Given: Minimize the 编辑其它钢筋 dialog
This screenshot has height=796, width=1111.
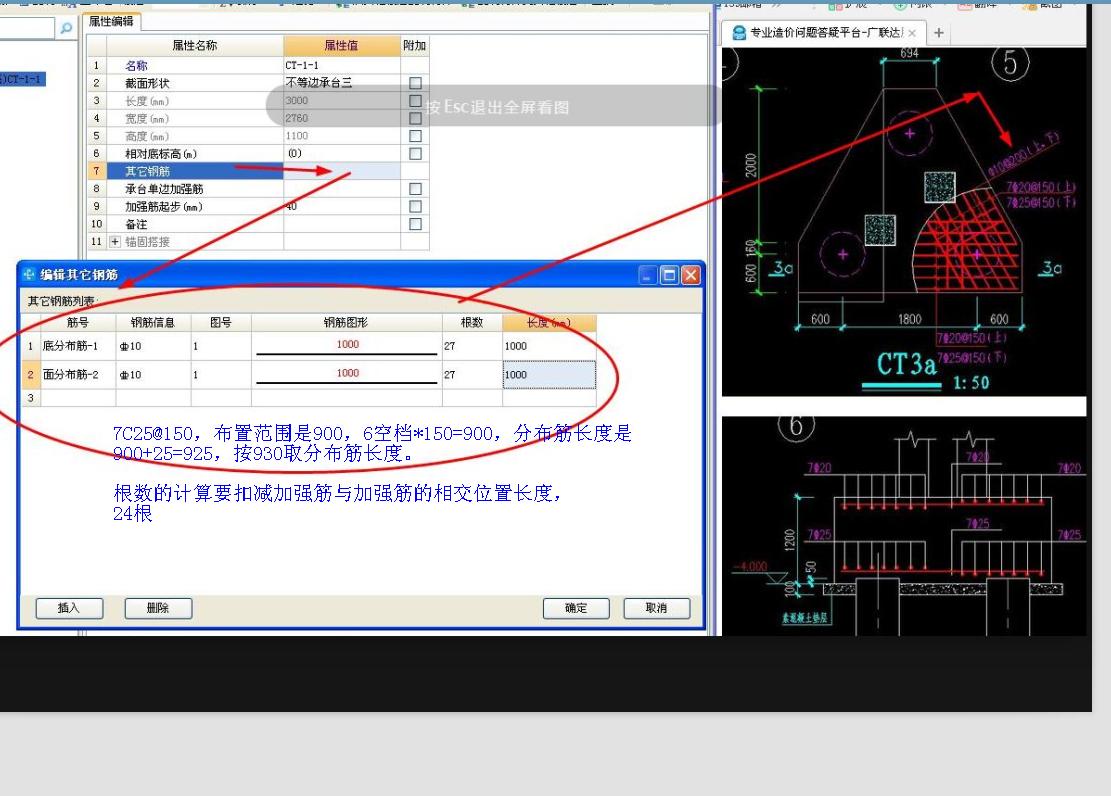Looking at the screenshot, I should coord(648,275).
